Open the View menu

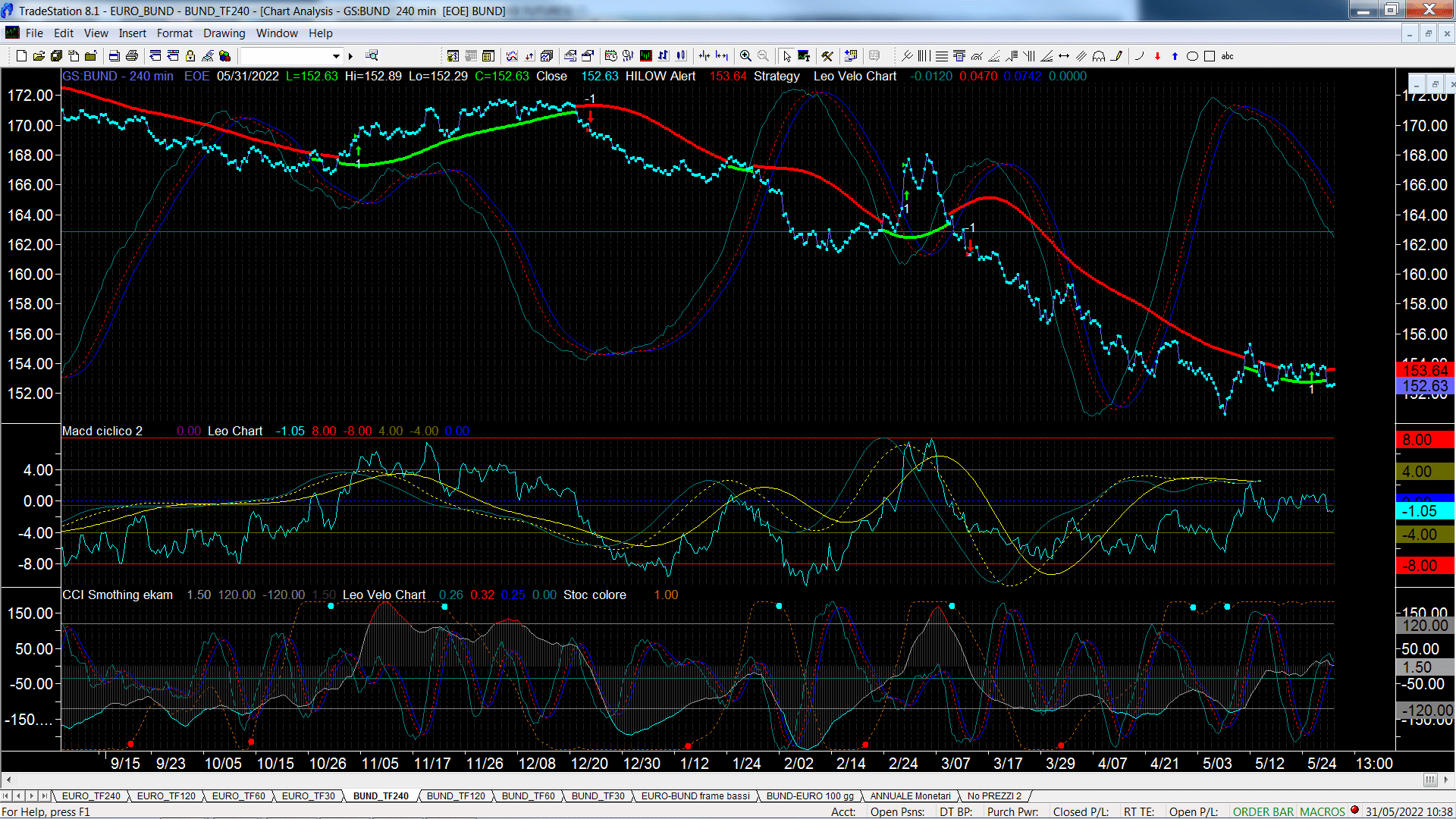[x=96, y=33]
